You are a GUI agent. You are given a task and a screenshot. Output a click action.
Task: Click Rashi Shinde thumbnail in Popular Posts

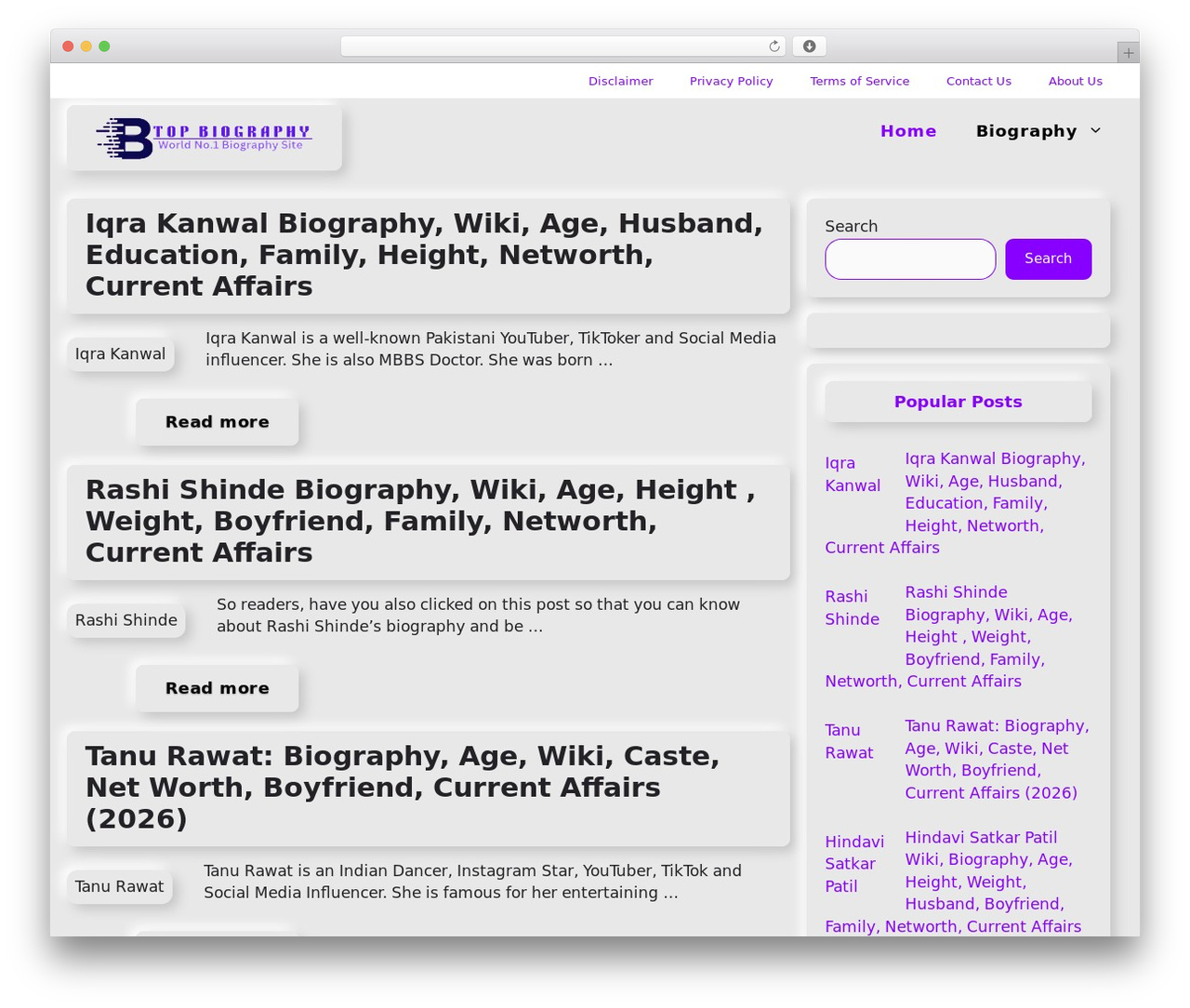tap(852, 608)
